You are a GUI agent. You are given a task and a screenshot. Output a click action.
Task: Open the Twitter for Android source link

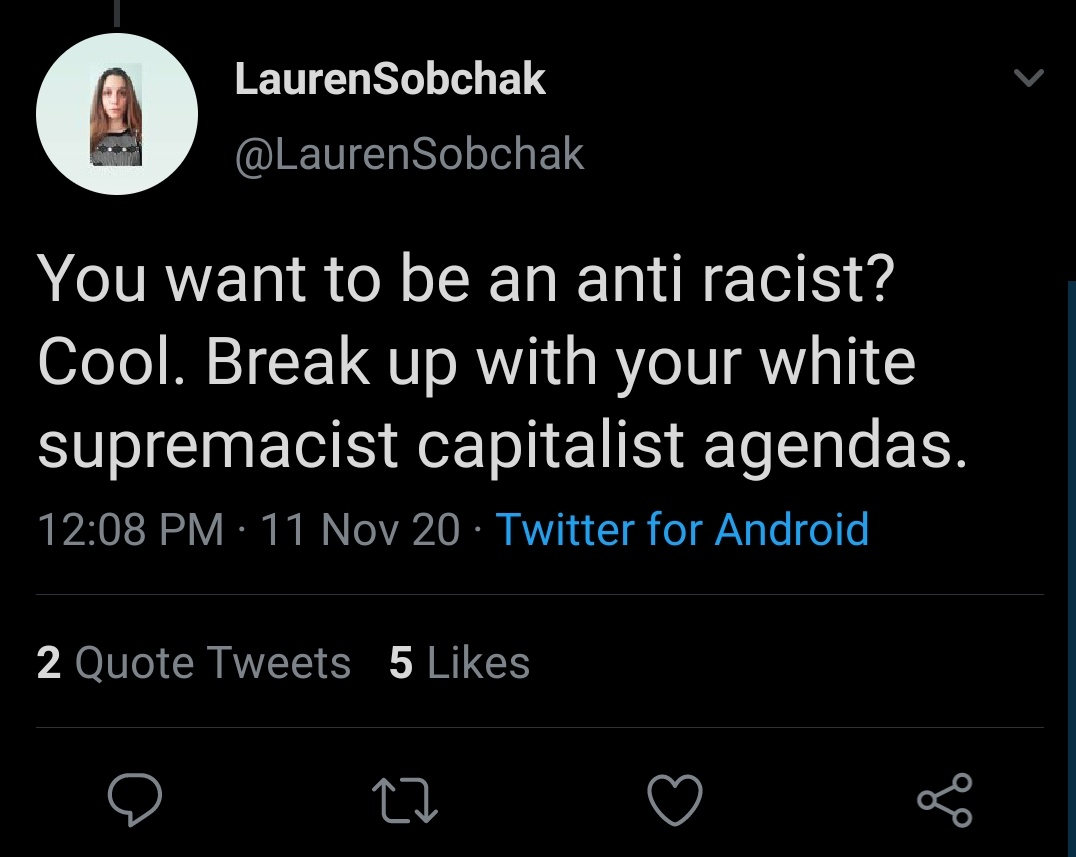[x=682, y=528]
